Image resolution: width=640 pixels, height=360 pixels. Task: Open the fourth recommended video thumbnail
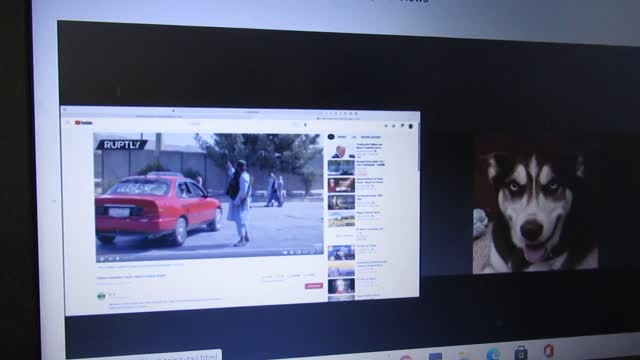click(341, 202)
